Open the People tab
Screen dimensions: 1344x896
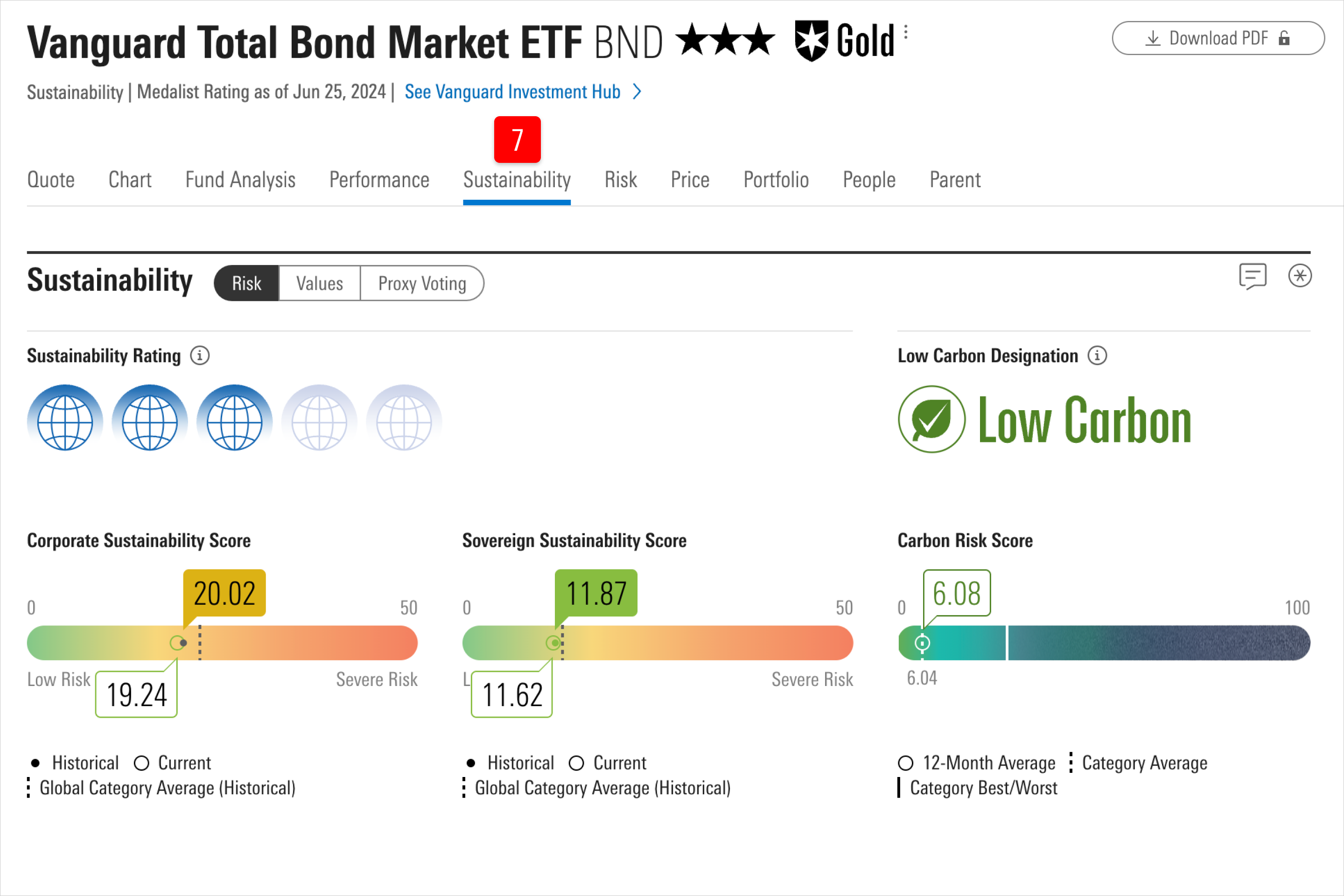[x=869, y=180]
